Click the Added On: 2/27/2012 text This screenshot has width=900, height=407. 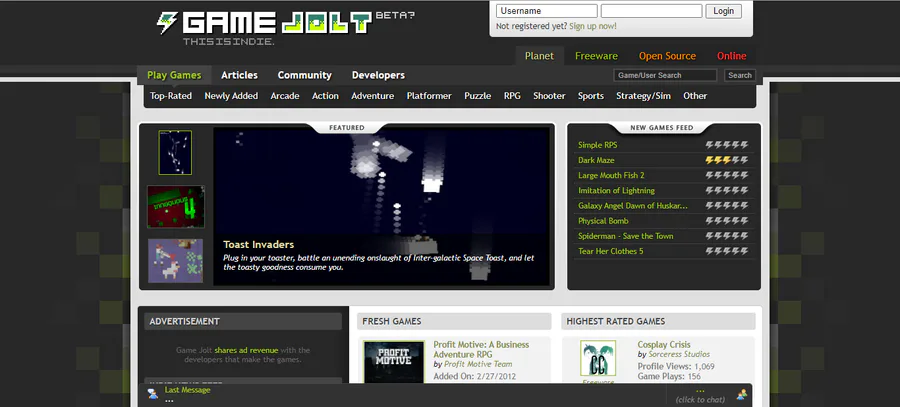coord(475,377)
